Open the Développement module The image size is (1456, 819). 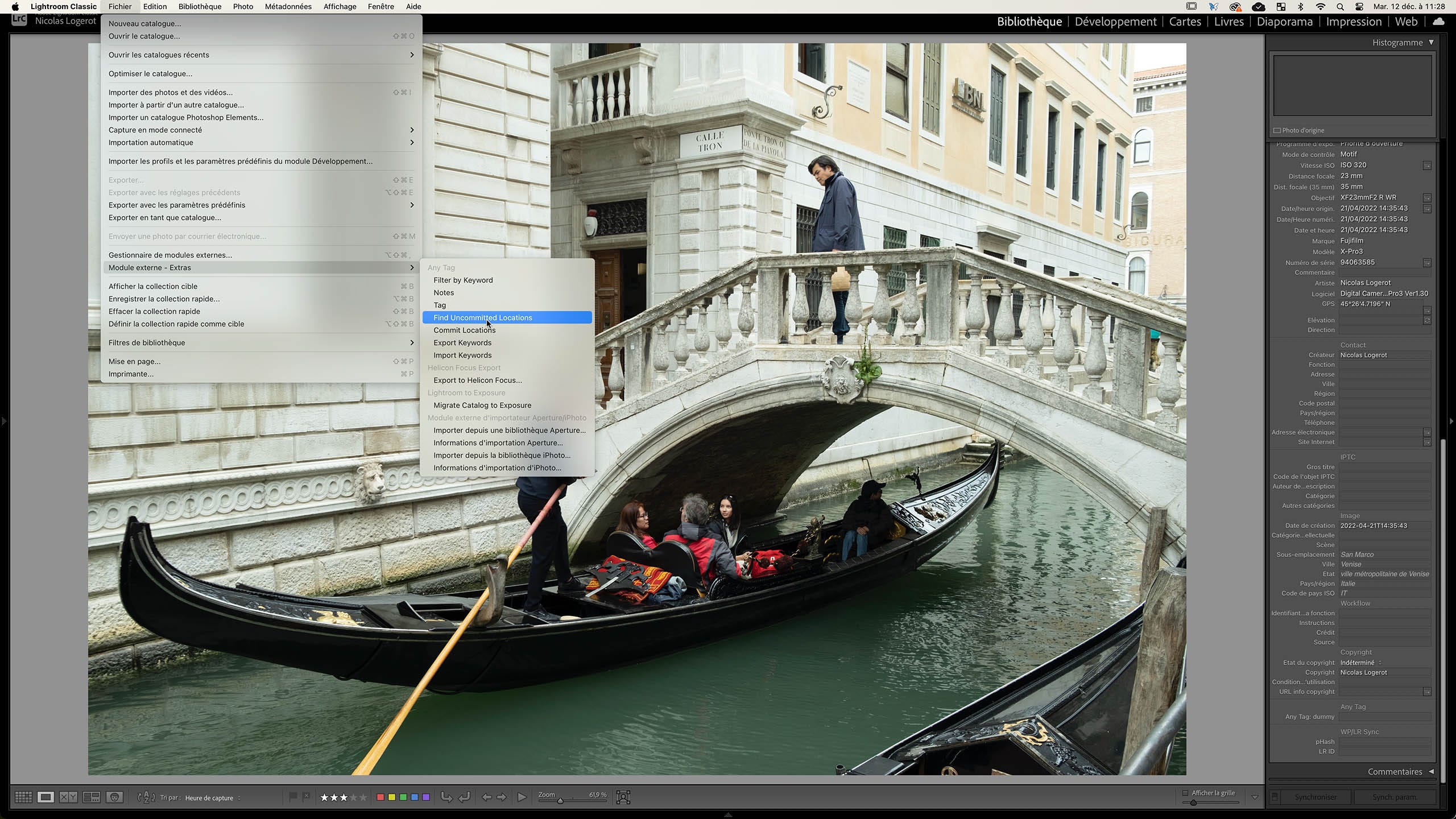click(1115, 22)
